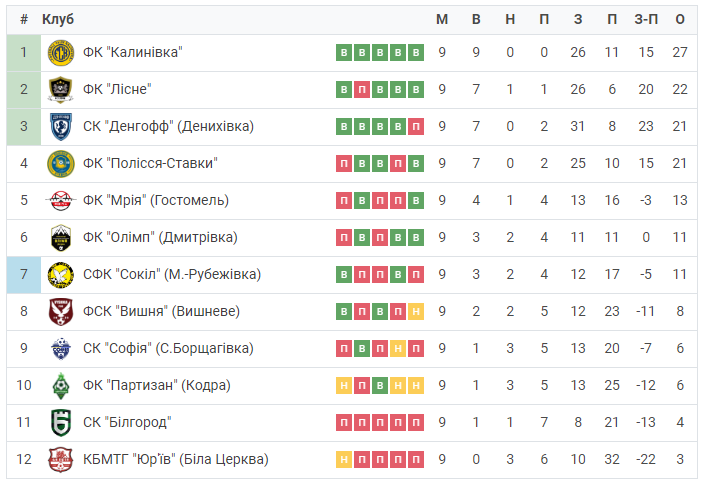
Task: Click the ФК "Лісне" club crest
Action: coord(61,90)
